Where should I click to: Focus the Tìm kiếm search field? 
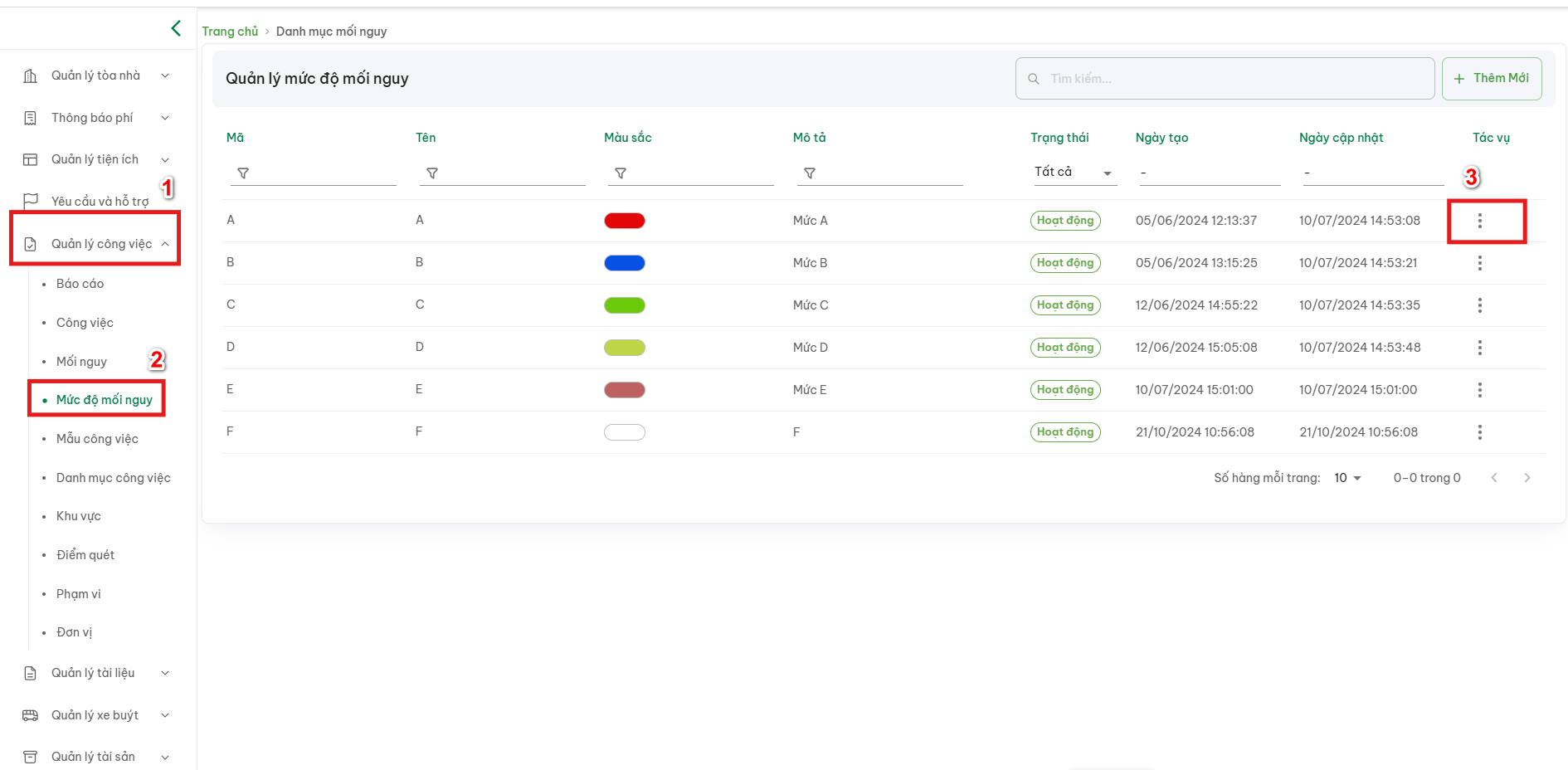1225,79
